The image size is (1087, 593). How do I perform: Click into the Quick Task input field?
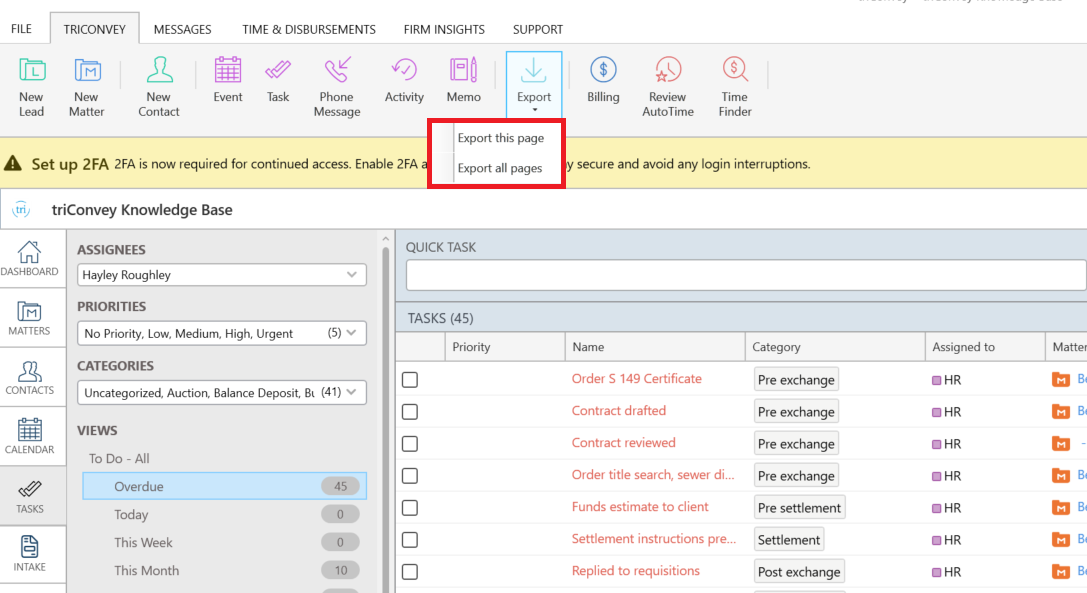745,275
